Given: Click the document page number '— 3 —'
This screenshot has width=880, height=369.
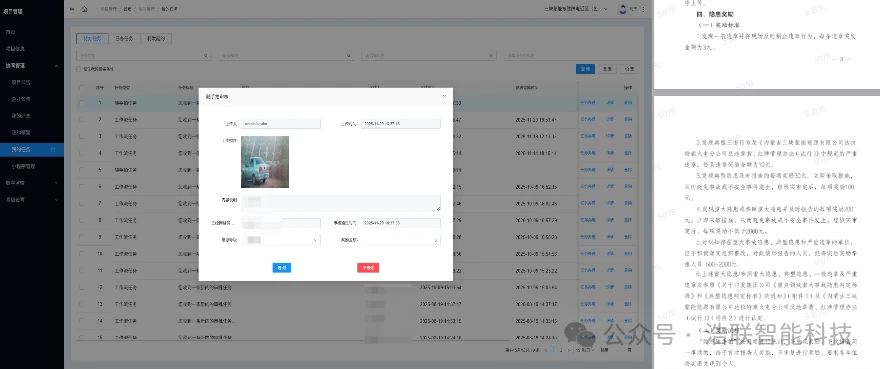Looking at the screenshot, I should click(x=841, y=59).
